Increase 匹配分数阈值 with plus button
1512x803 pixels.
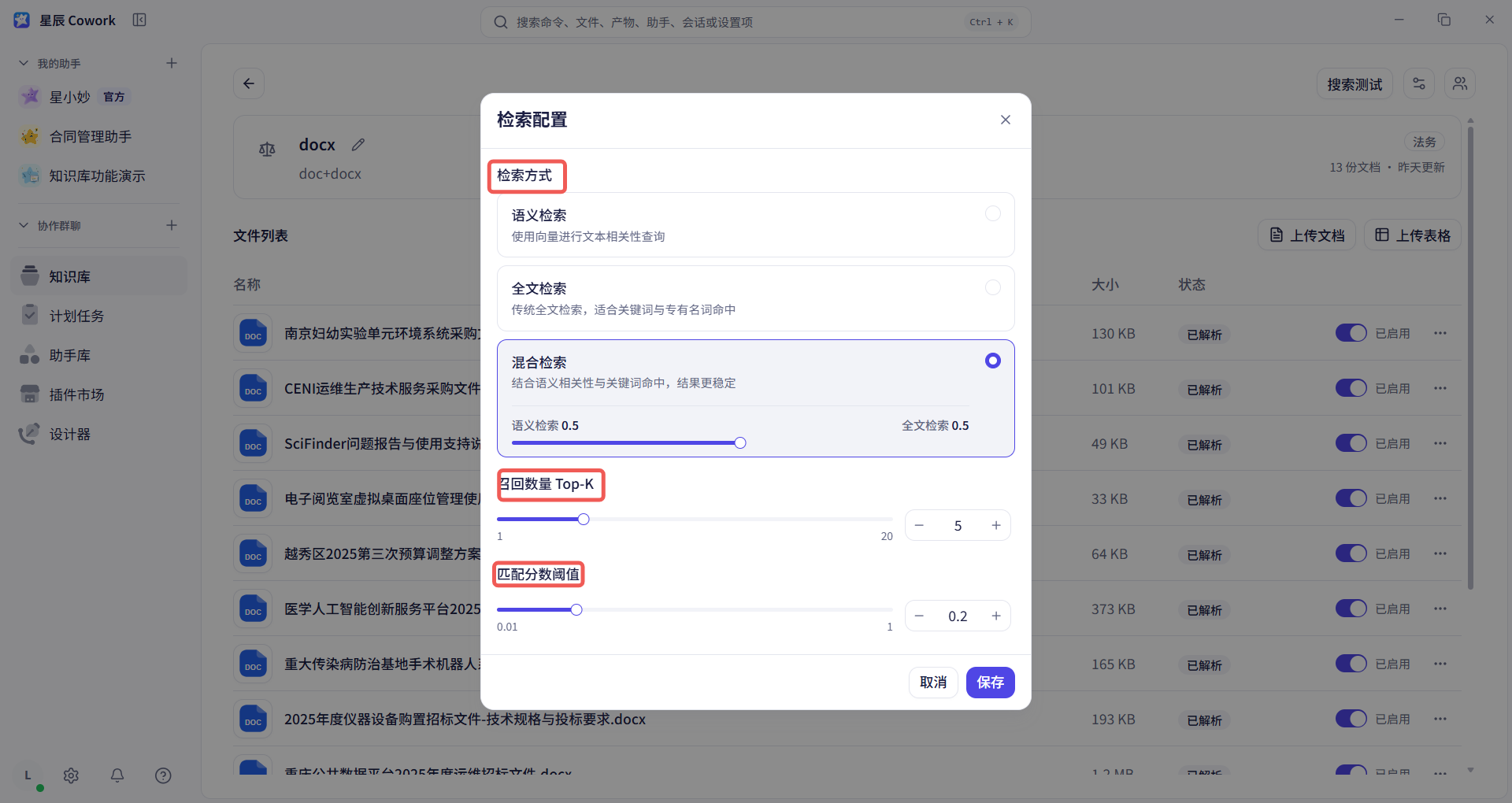coord(996,616)
